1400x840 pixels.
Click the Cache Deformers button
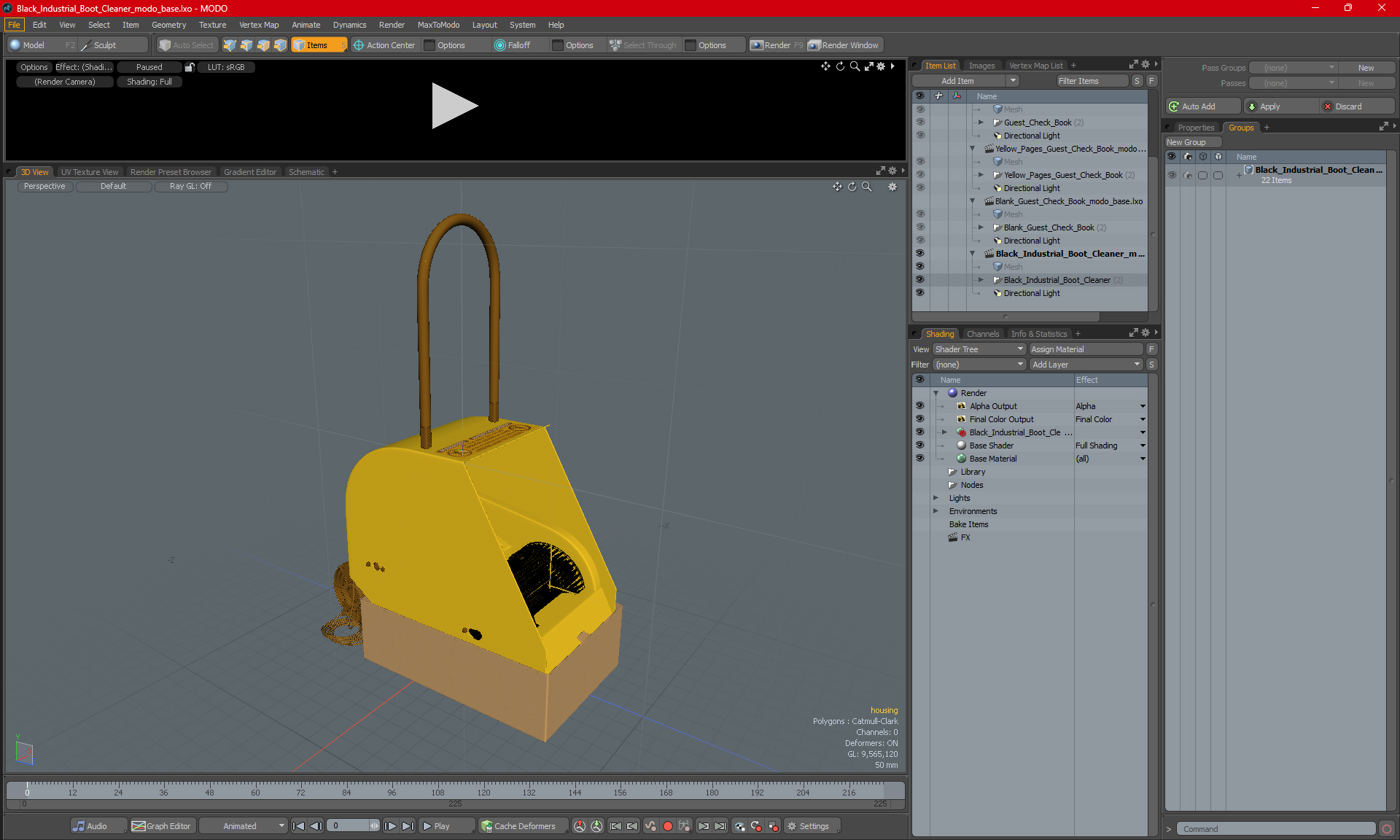pyautogui.click(x=518, y=826)
